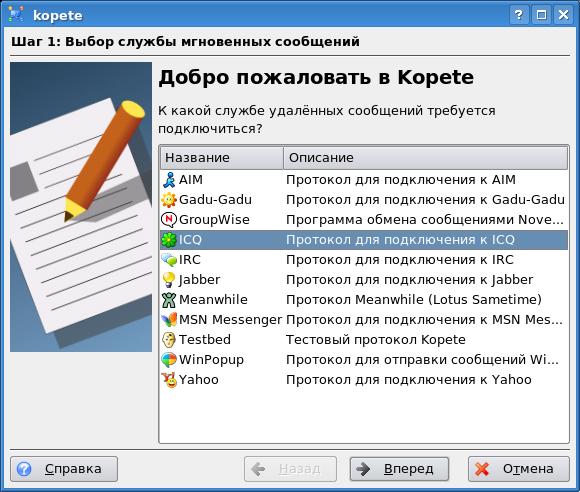Select Yahoo protocol description text
The image size is (580, 492).
[409, 380]
